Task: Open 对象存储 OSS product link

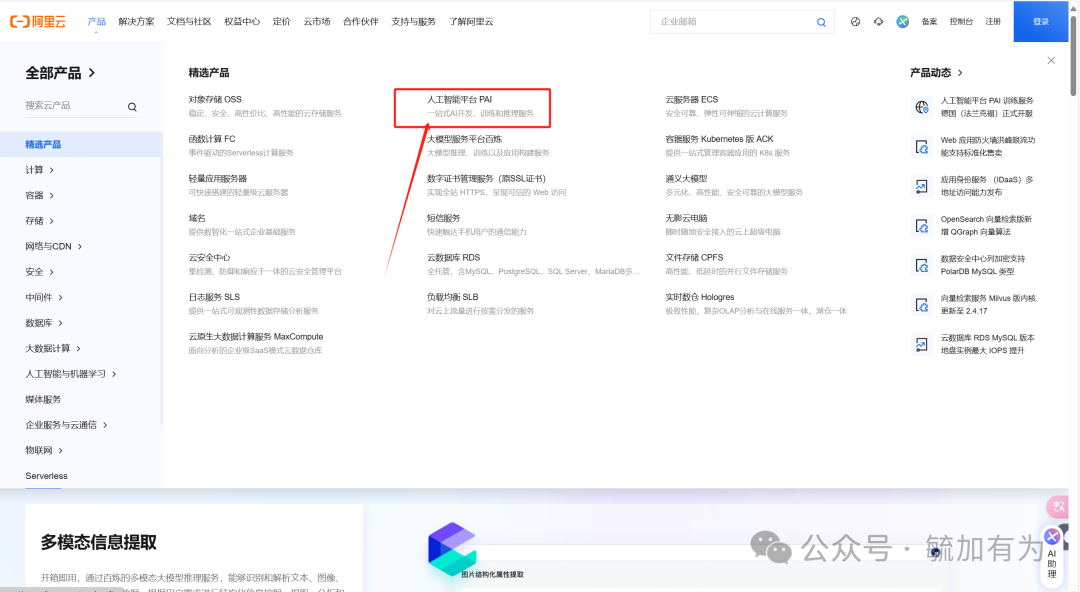Action: [x=215, y=100]
